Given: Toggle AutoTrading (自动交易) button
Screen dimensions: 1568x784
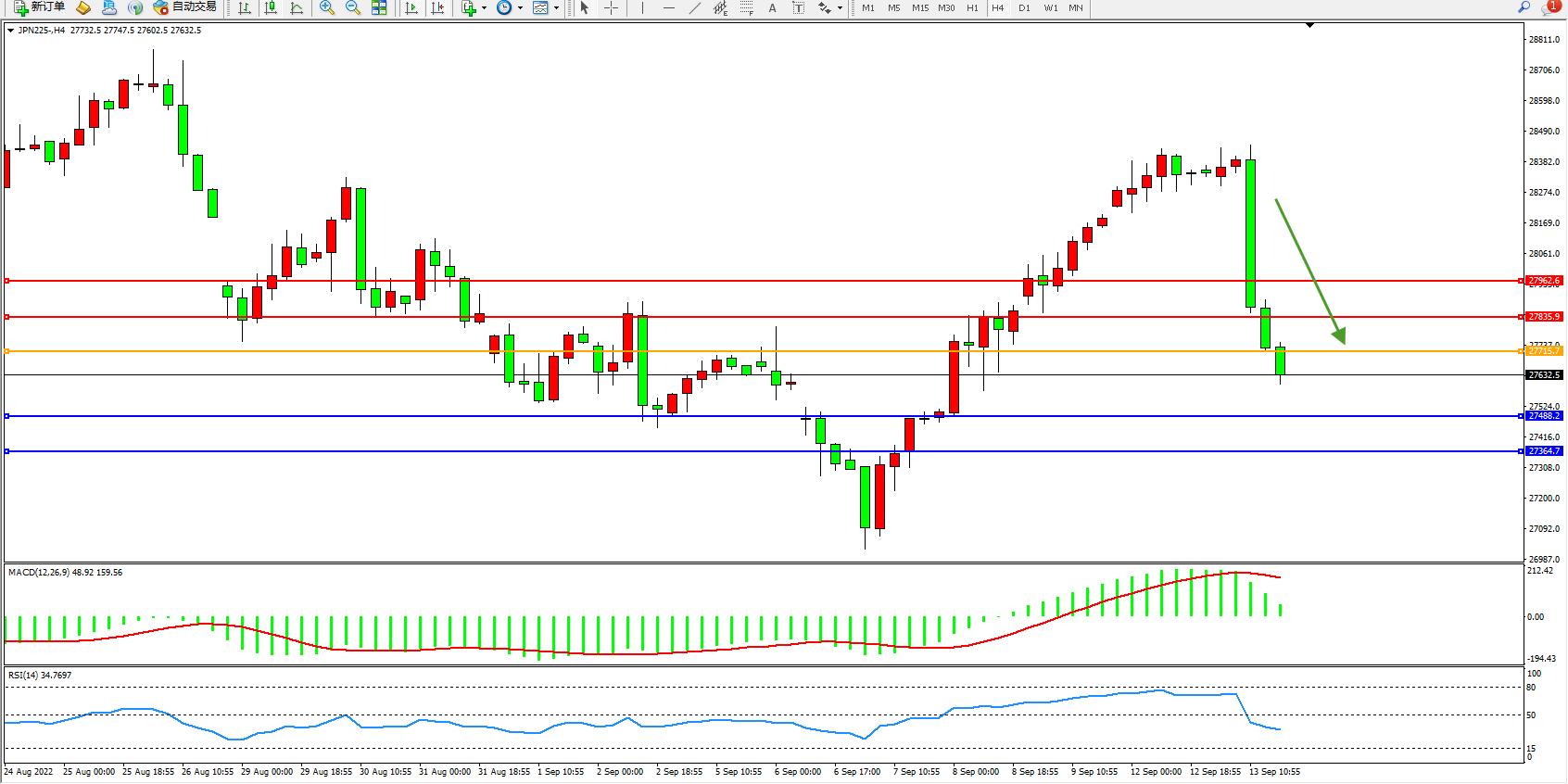Looking at the screenshot, I should [184, 7].
